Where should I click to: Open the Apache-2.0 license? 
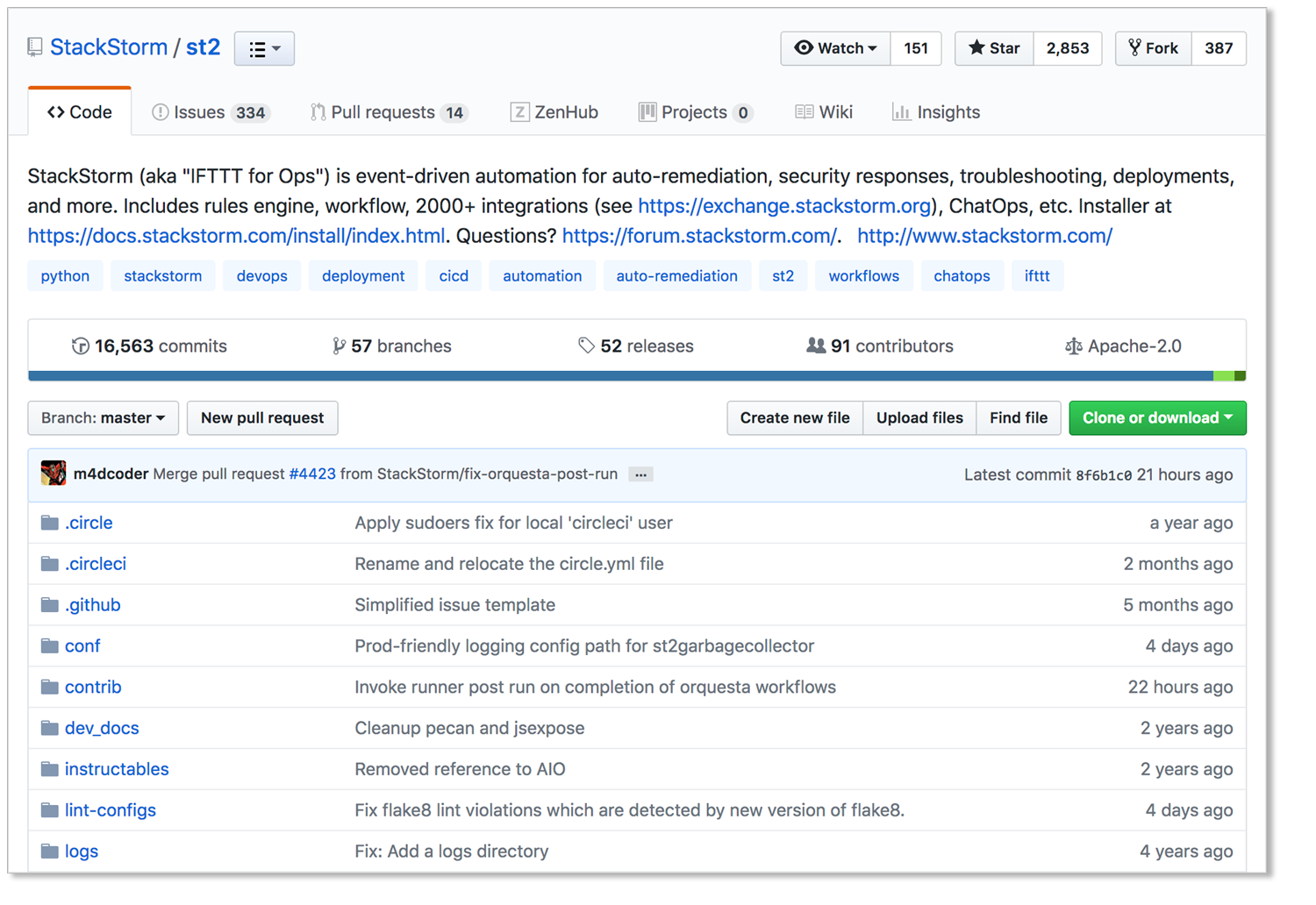click(1123, 346)
